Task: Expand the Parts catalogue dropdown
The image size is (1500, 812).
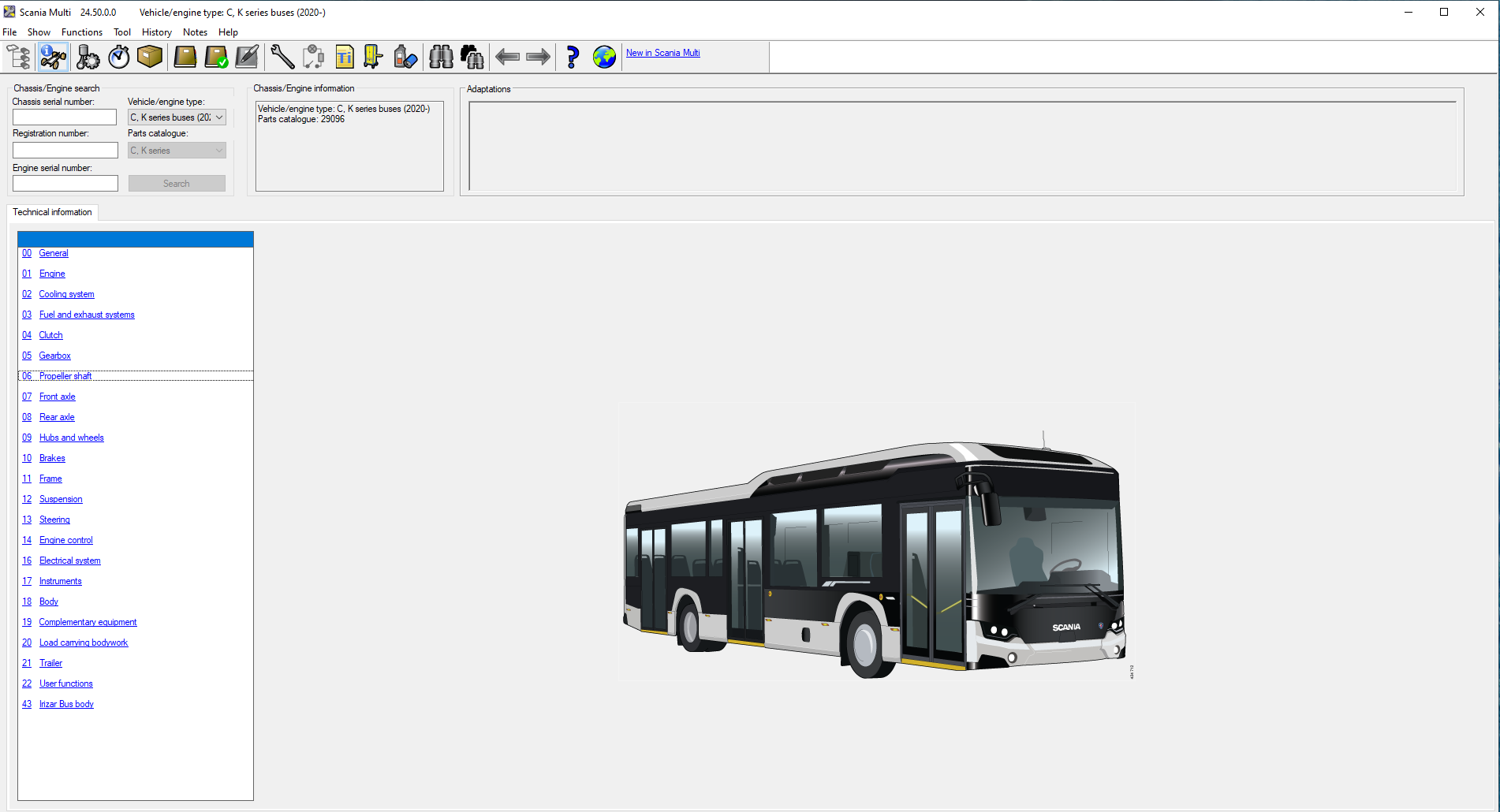Action: pos(218,151)
